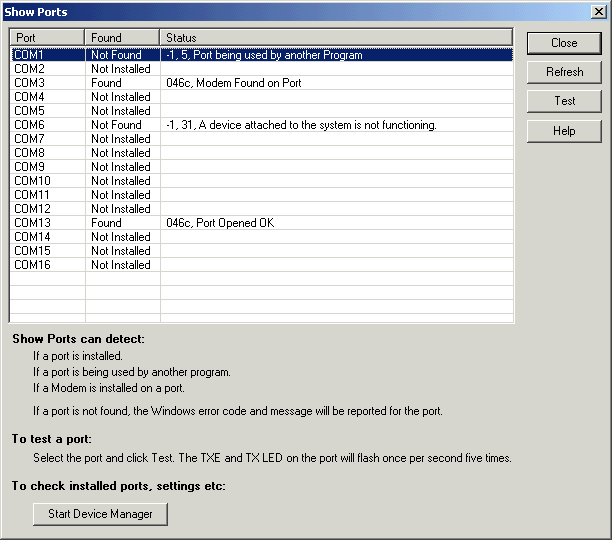Select the COM1 row

[x=262, y=55]
